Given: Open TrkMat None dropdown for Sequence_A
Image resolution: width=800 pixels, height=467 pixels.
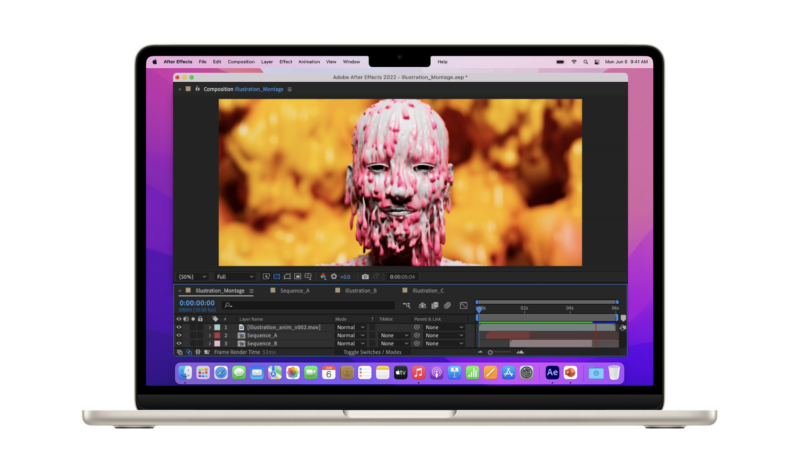Looking at the screenshot, I should 394,335.
